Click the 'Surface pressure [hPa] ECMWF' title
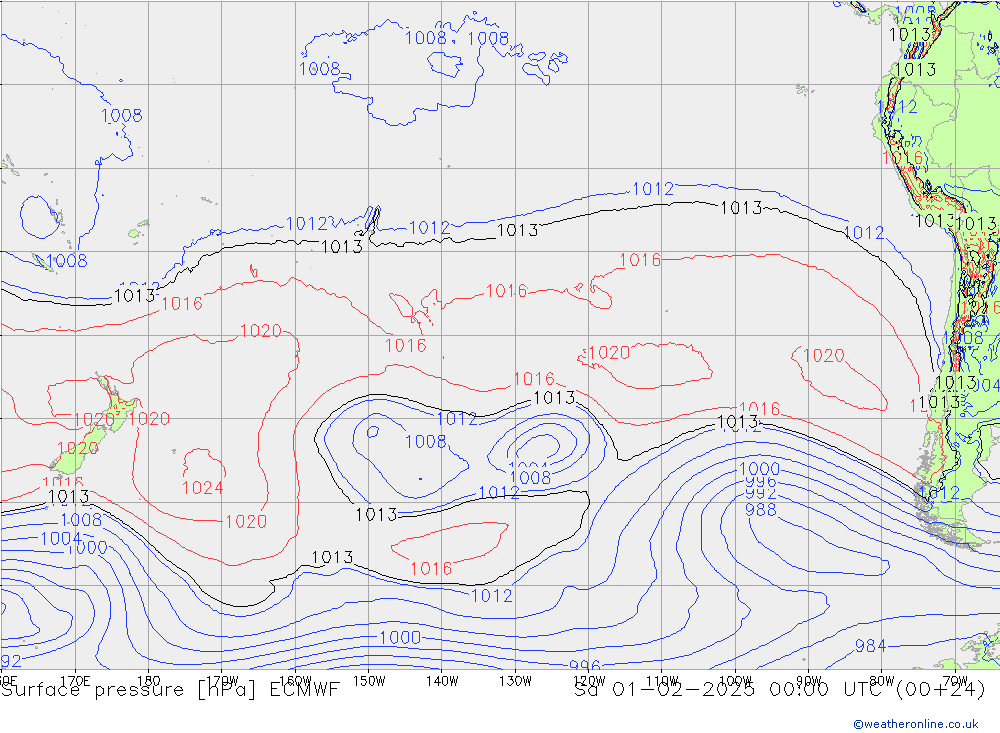 coord(170,689)
